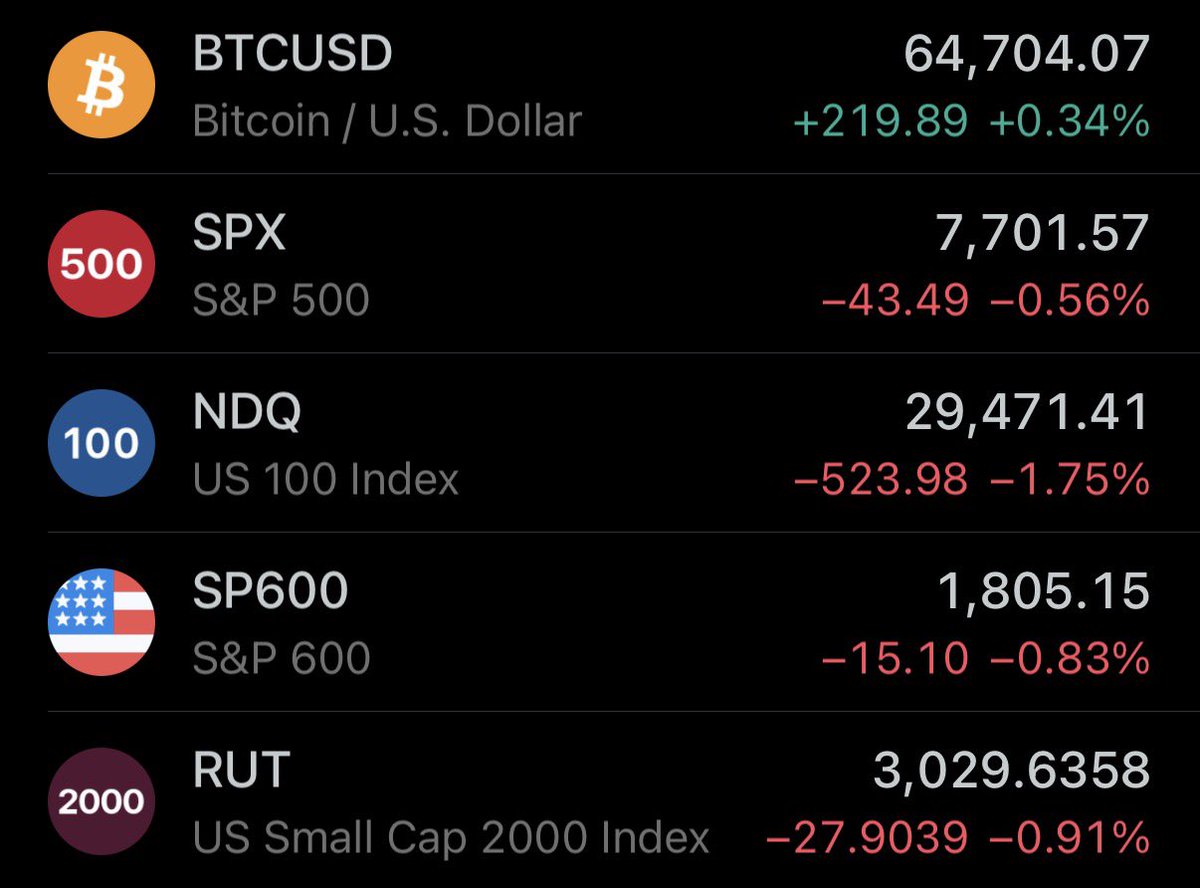Open the RUT ticker name
The width and height of the screenshot is (1200, 888).
pyautogui.click(x=241, y=770)
